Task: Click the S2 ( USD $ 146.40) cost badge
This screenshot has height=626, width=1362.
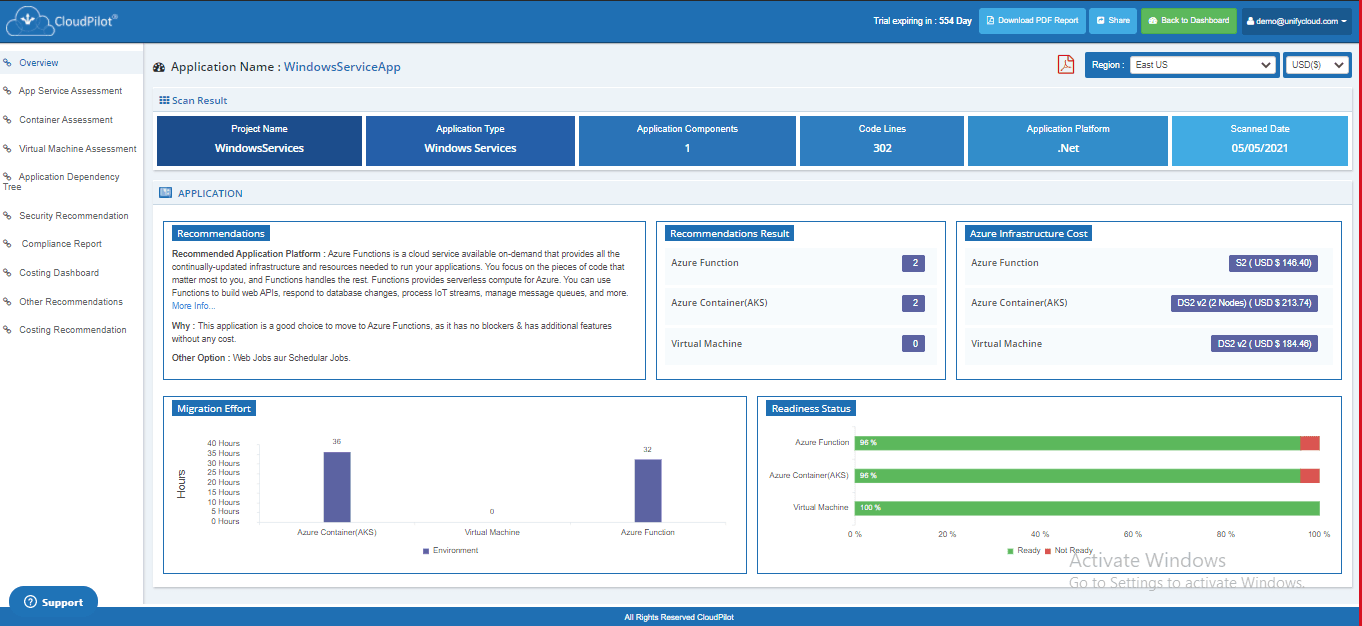Action: (1273, 264)
